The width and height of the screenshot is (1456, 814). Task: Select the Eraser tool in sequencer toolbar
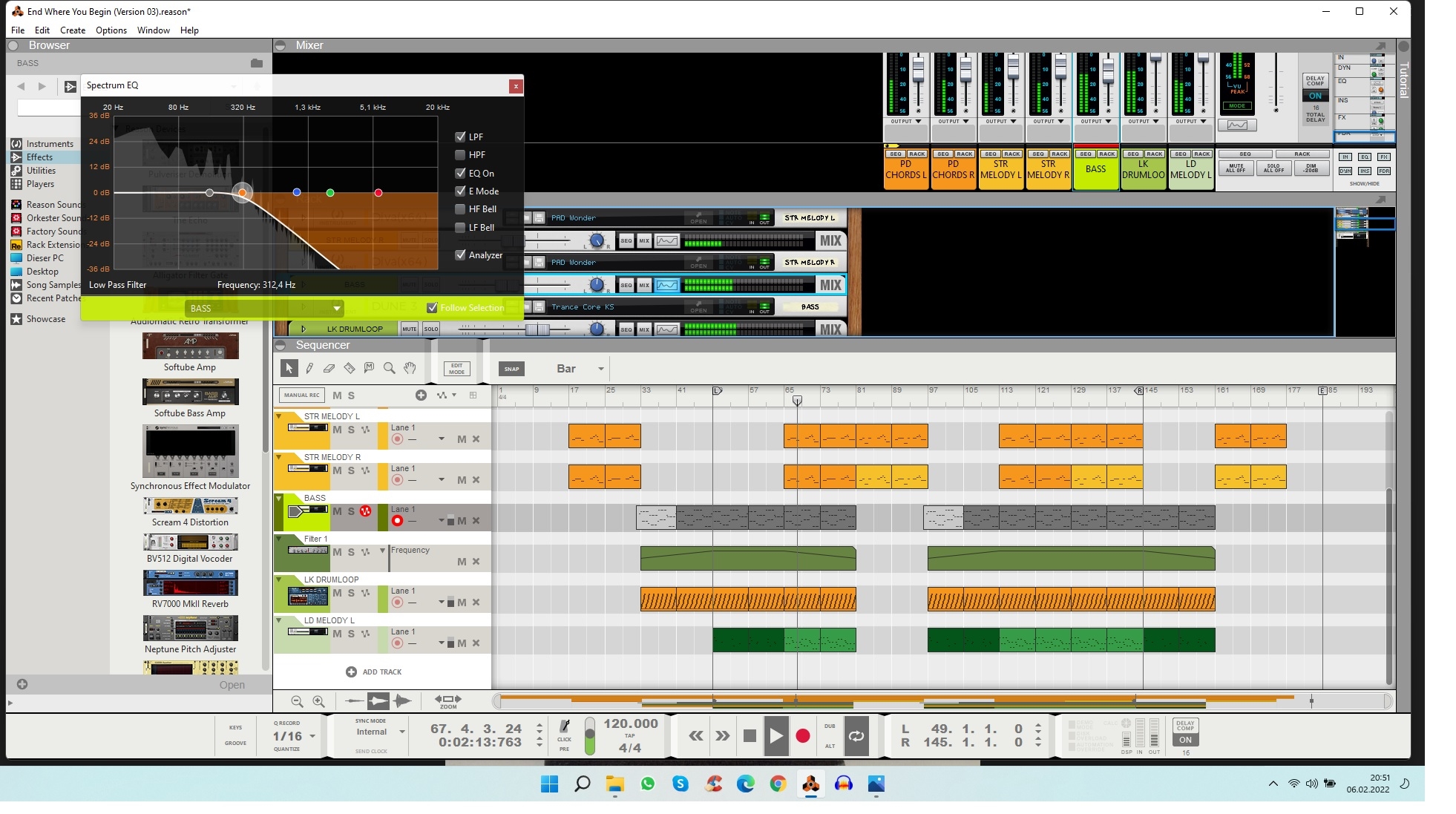click(x=329, y=368)
